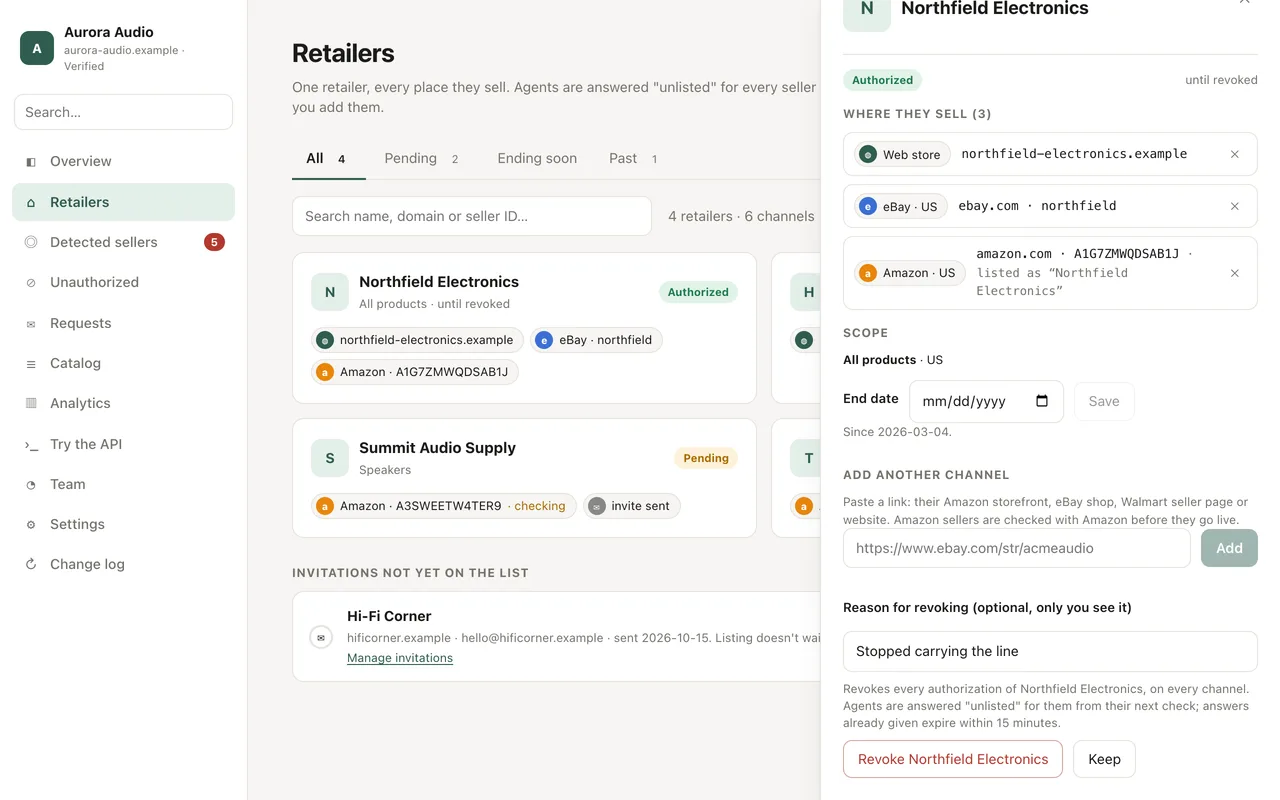Open the Past tab
The width and height of the screenshot is (1280, 800).
634,158
